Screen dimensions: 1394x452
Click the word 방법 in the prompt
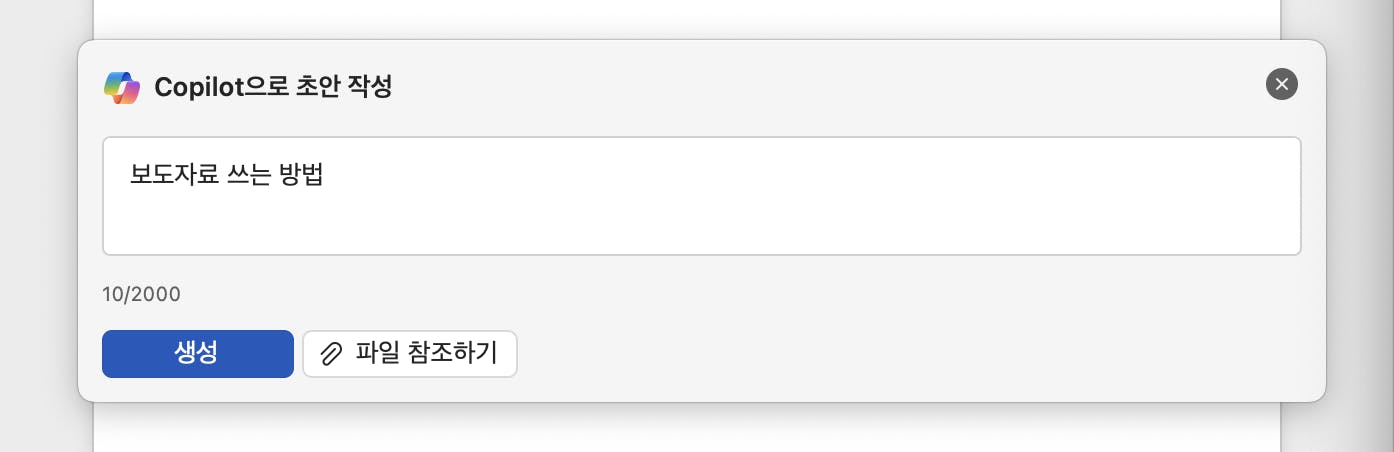tap(304, 175)
